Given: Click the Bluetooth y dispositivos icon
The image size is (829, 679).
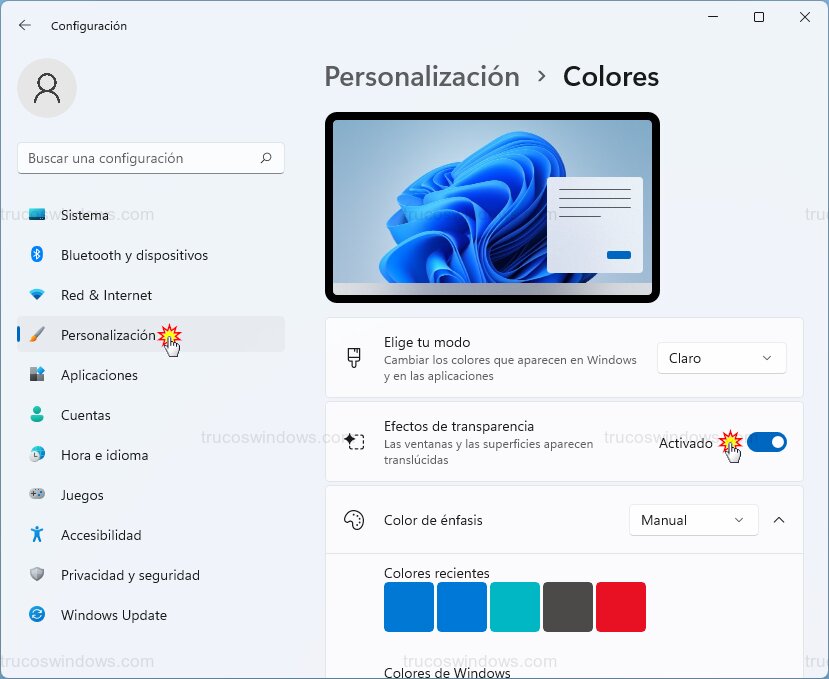Looking at the screenshot, I should click(33, 255).
